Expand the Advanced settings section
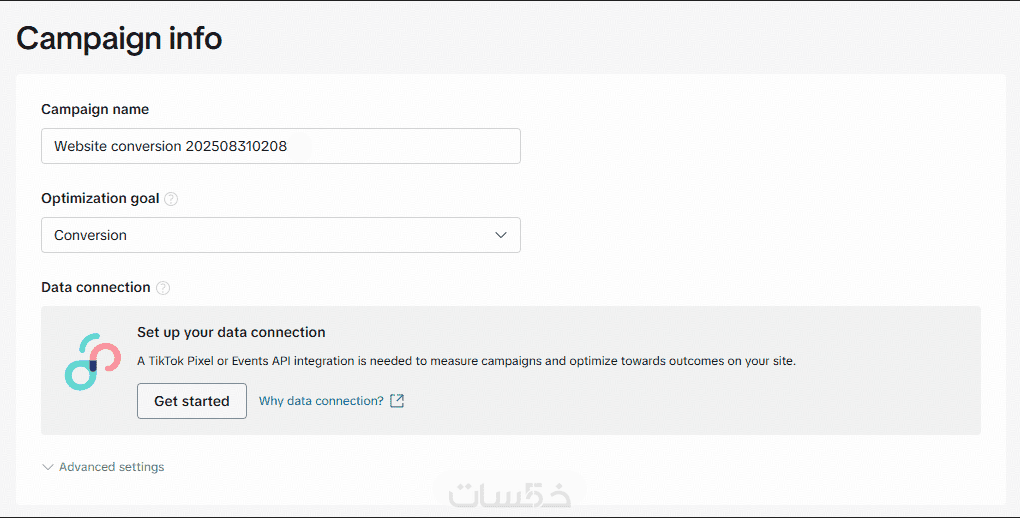This screenshot has width=1020, height=518. pos(111,467)
